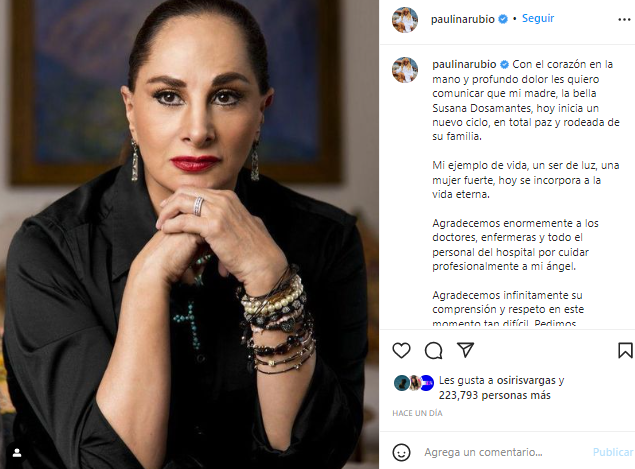Click the verified badge in header
The image size is (635, 469).
[503, 19]
